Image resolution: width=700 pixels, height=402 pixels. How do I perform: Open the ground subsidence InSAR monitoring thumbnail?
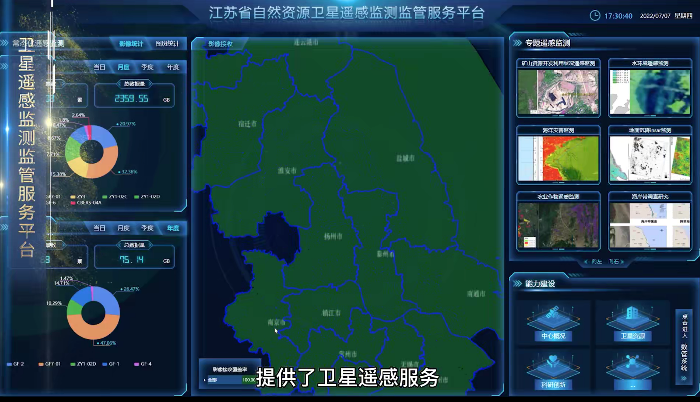tap(650, 155)
